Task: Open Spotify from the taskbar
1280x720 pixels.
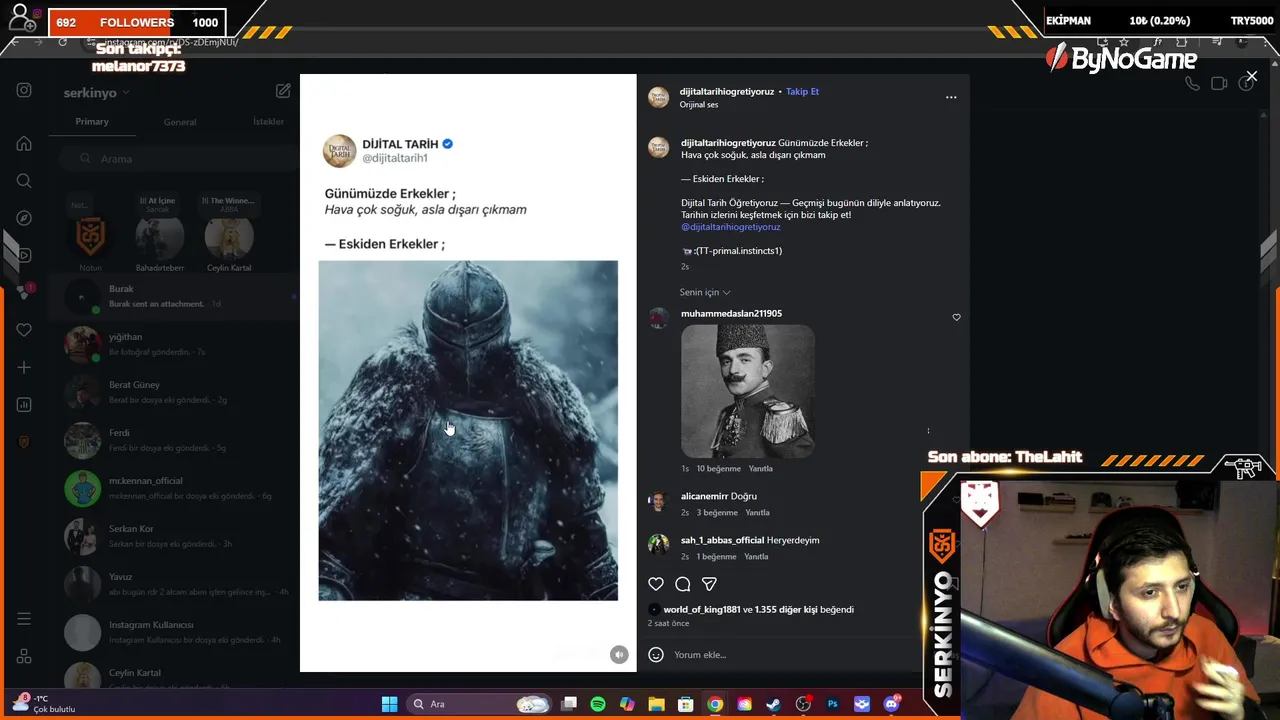Action: (598, 704)
